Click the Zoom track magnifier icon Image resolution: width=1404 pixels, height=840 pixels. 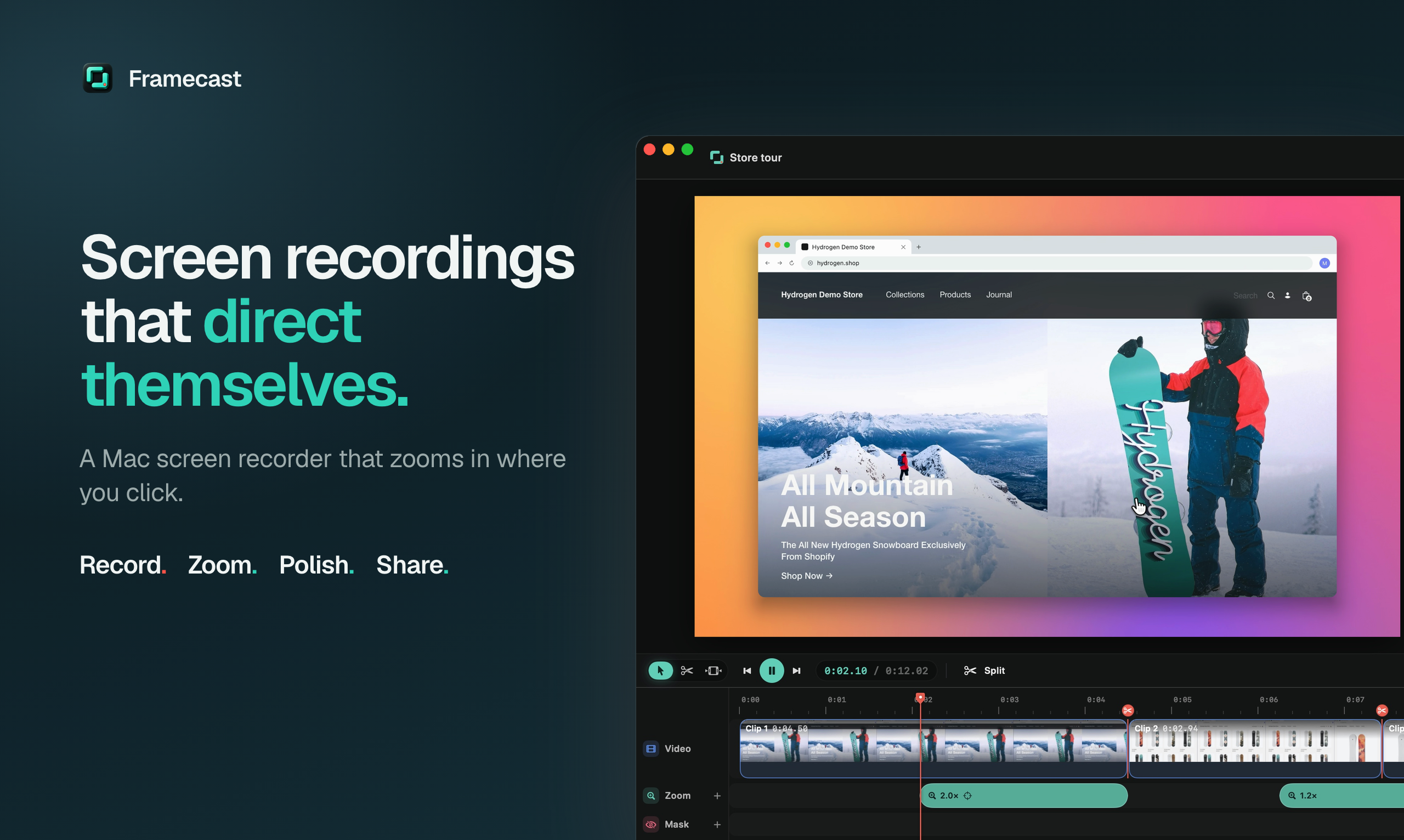coord(651,796)
